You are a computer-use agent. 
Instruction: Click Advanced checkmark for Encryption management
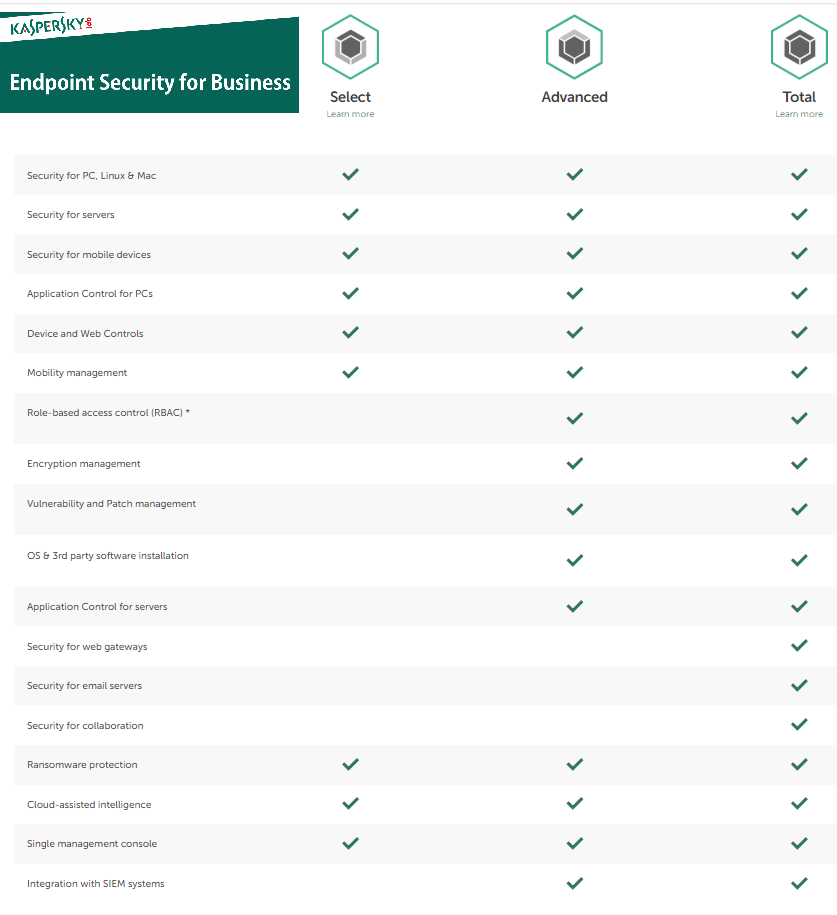click(x=574, y=463)
